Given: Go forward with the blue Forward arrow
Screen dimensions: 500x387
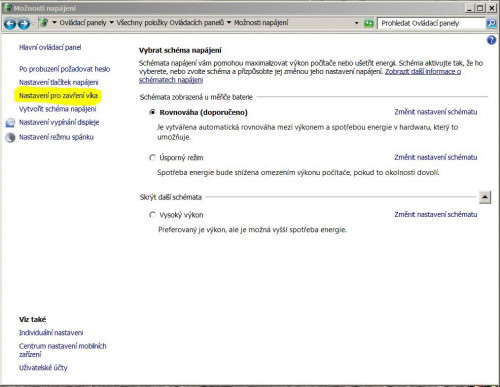Looking at the screenshot, I should pyautogui.click(x=24, y=23).
